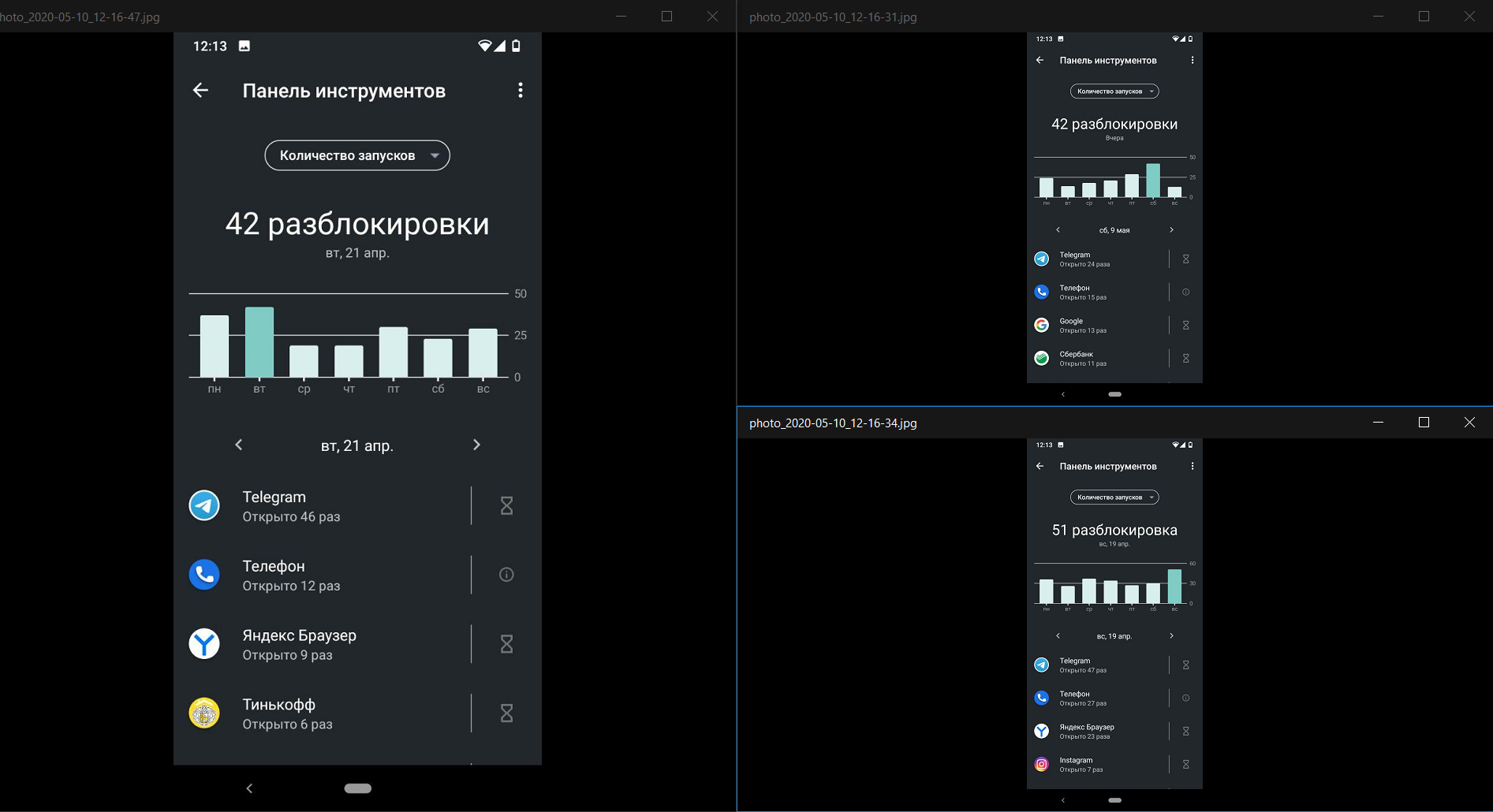Go to next day after вт, 21 апр.
The image size is (1493, 812).
[x=476, y=445]
